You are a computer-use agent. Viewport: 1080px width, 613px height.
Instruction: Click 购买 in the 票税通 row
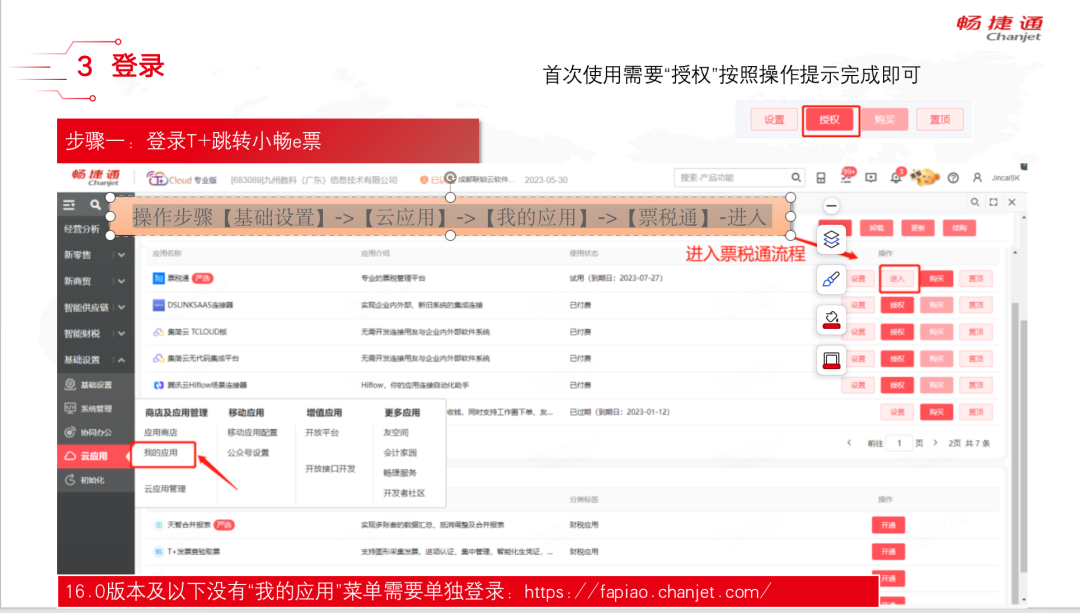(x=936, y=279)
